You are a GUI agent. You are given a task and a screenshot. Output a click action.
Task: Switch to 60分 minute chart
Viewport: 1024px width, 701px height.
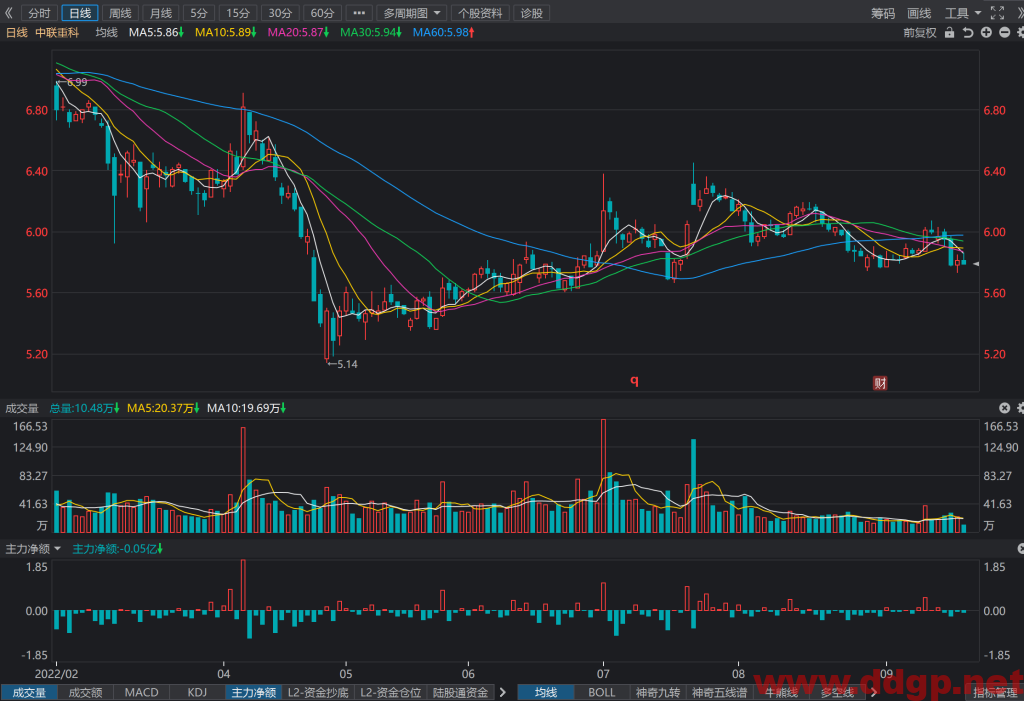coord(321,13)
